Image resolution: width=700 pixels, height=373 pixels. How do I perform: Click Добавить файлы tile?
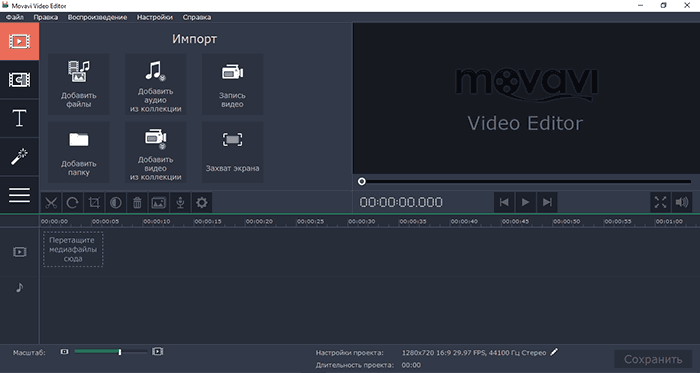pyautogui.click(x=79, y=84)
